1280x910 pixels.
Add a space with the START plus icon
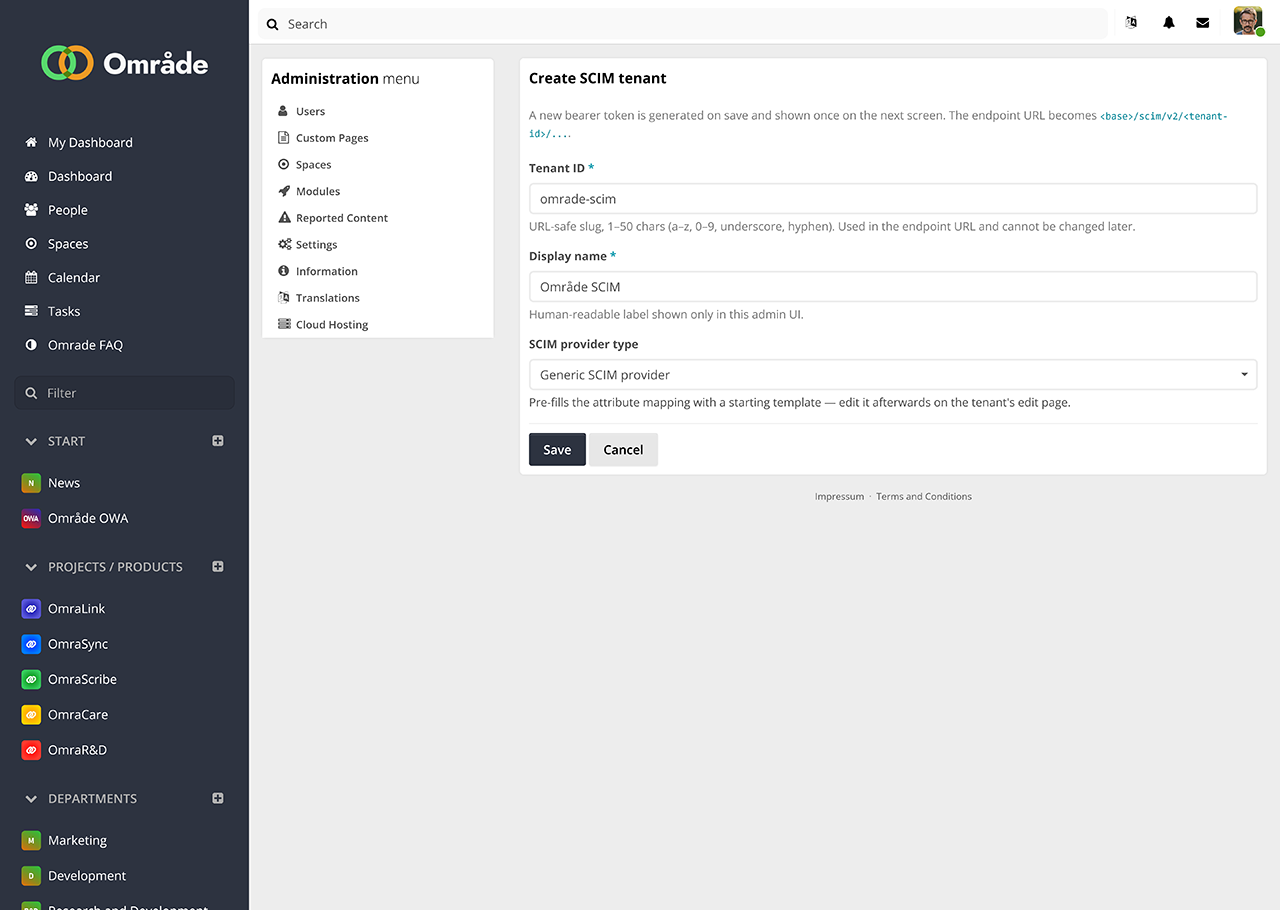(x=218, y=441)
